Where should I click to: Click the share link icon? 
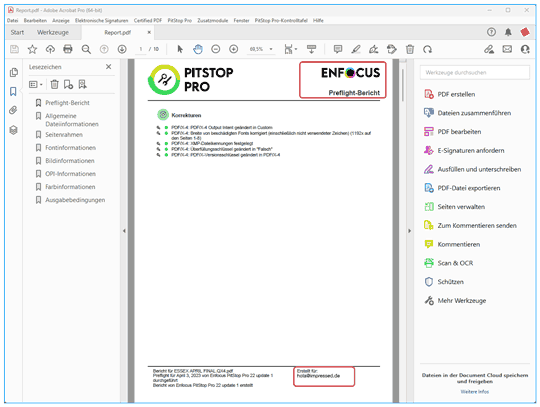tap(489, 49)
